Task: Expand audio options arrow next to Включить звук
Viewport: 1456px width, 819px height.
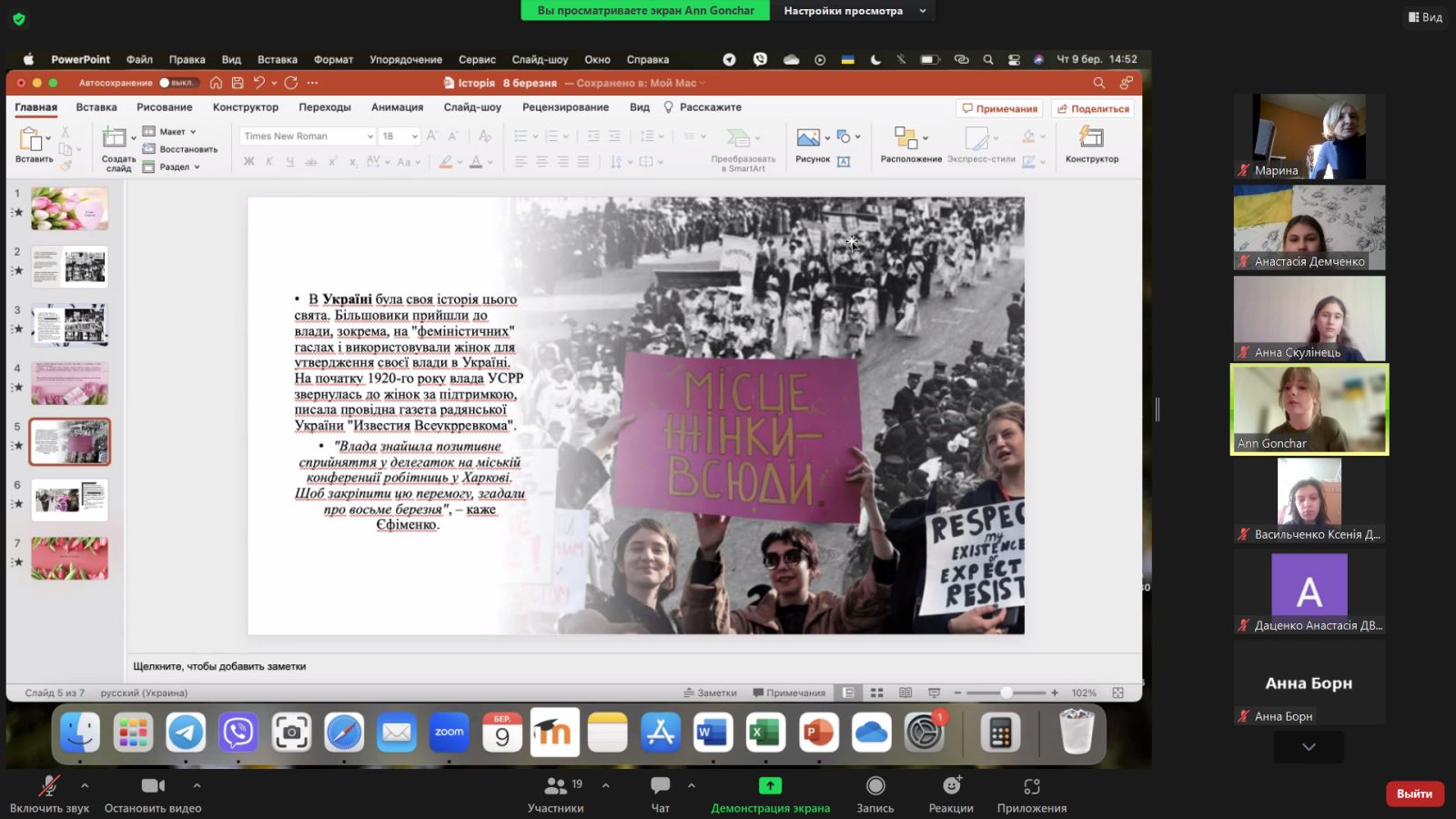Action: click(x=85, y=785)
